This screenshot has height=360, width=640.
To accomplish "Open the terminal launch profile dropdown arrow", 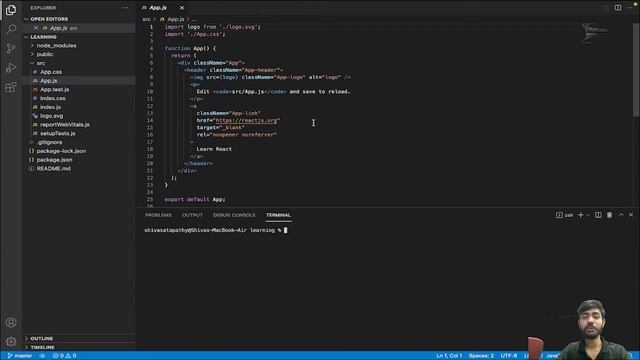I will 588,215.
